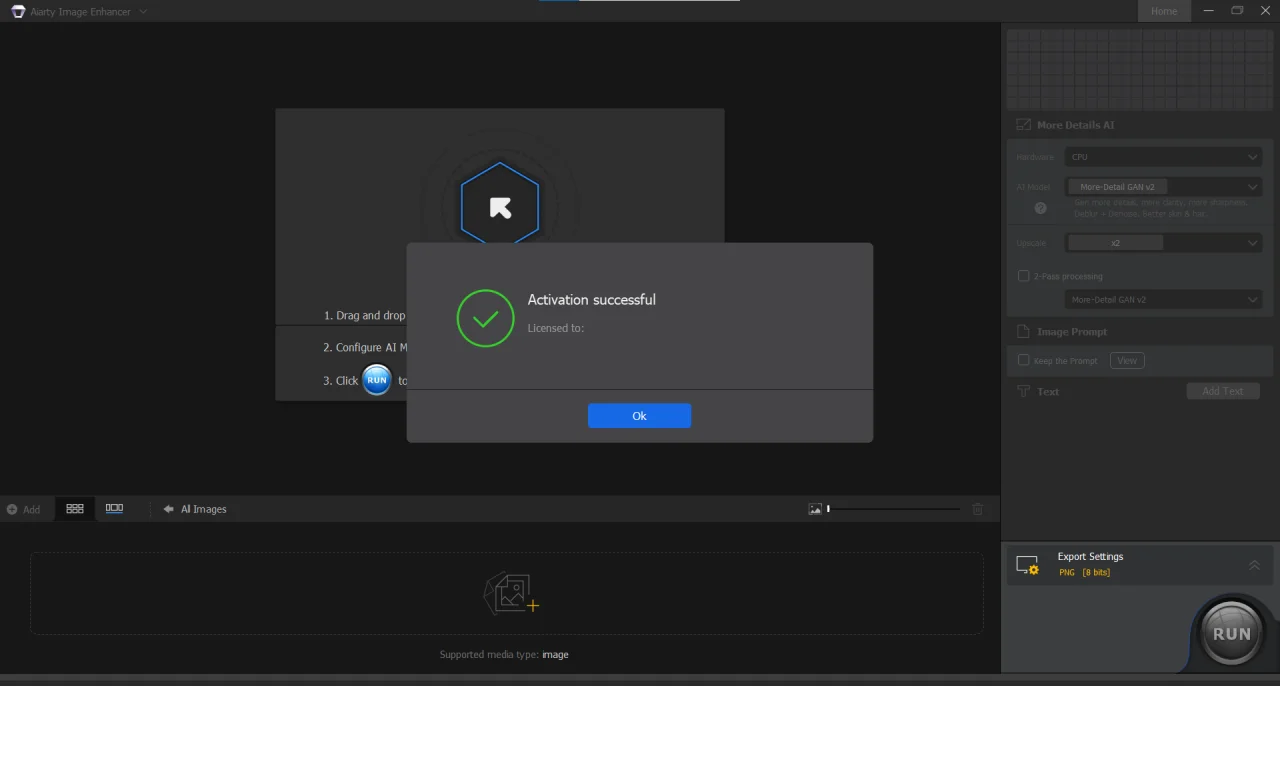
Task: Click Add to import images
Action: click(23, 509)
